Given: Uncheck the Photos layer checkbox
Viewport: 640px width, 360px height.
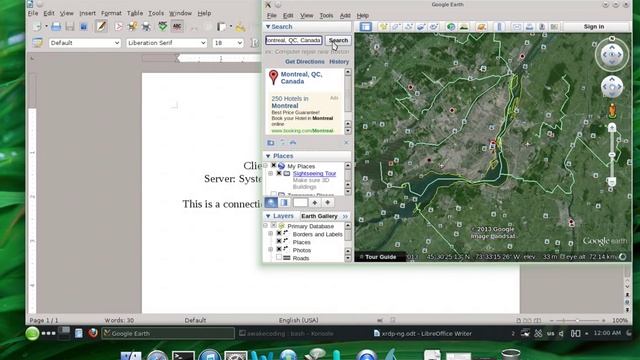Looking at the screenshot, I should click(x=279, y=249).
